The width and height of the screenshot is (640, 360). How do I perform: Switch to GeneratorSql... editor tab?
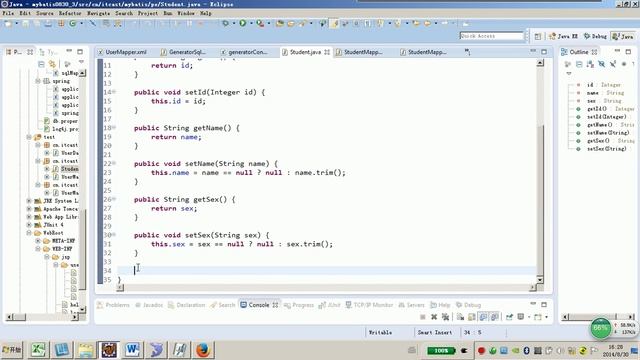(x=183, y=52)
